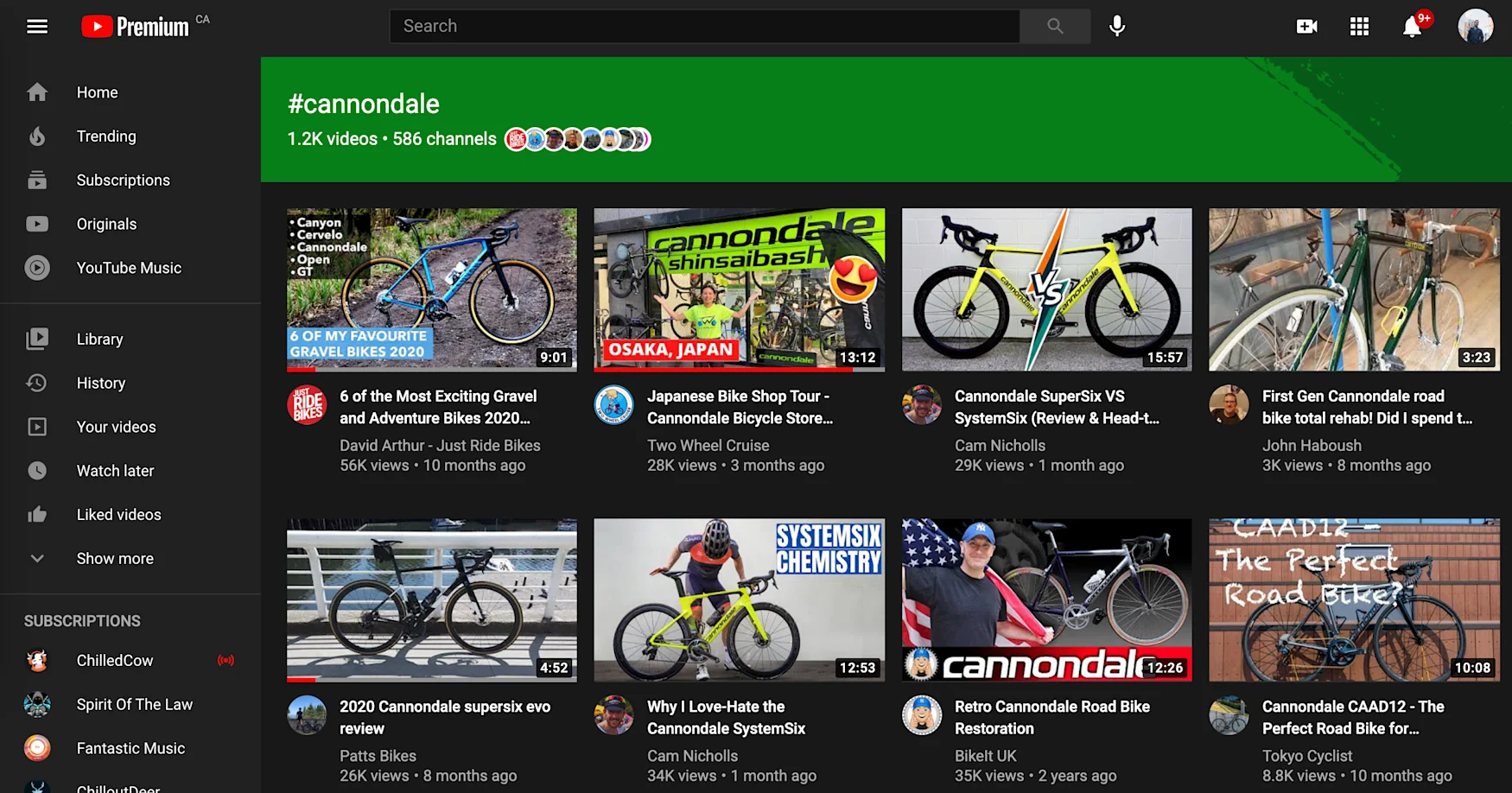Open the create video camera icon
The image size is (1512, 793).
click(1306, 27)
